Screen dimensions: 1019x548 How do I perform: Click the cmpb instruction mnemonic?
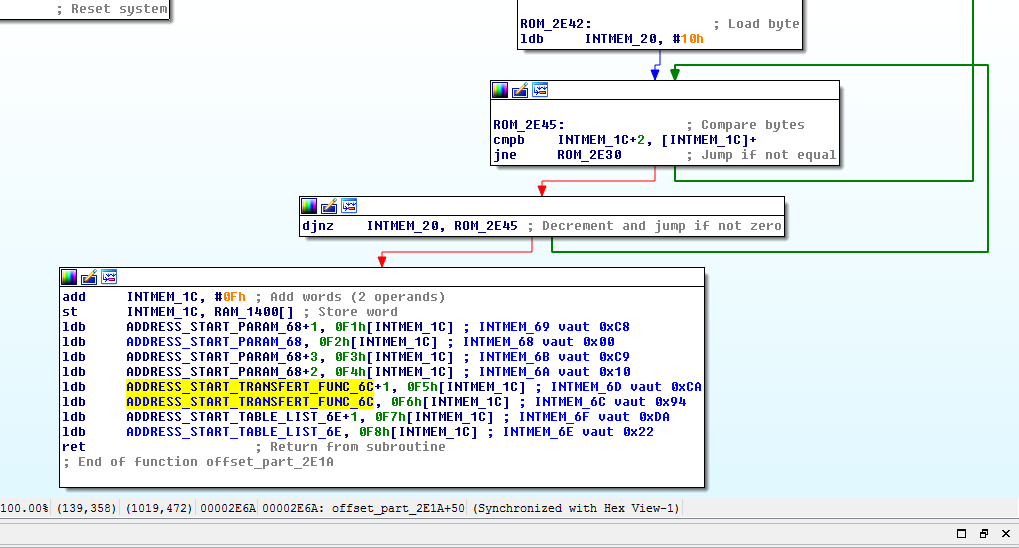coord(509,140)
